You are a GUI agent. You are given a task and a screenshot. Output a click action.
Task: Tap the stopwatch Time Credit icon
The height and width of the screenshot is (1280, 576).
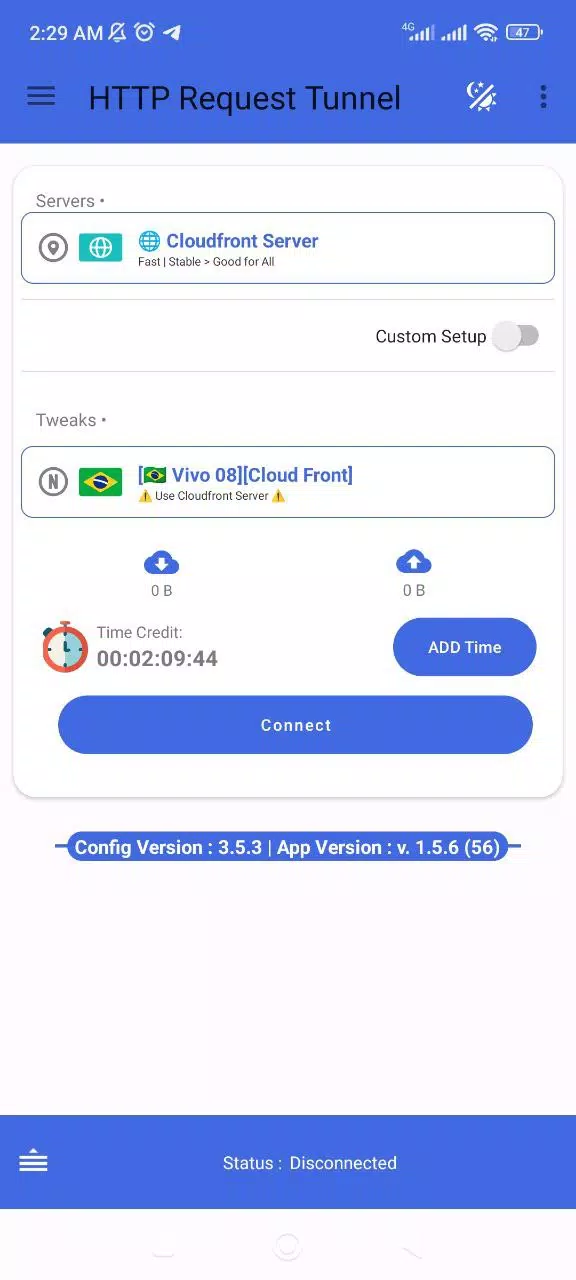[x=65, y=646]
